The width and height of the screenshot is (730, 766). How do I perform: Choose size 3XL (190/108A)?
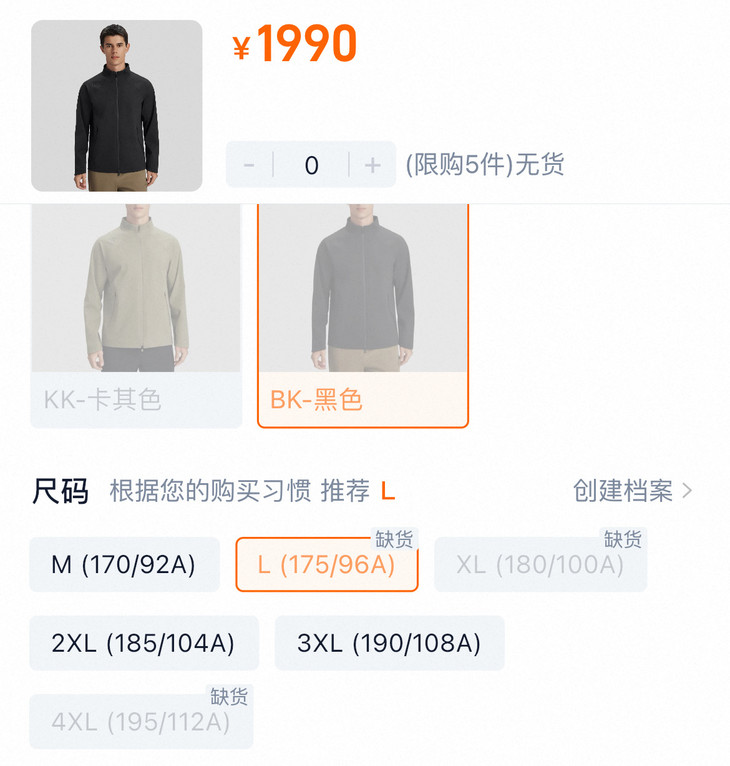[389, 643]
